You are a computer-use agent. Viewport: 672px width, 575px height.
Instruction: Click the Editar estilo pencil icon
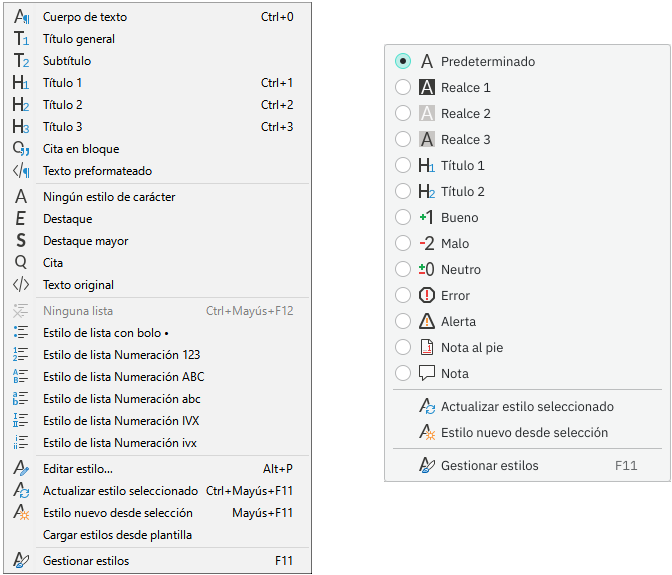click(x=21, y=469)
